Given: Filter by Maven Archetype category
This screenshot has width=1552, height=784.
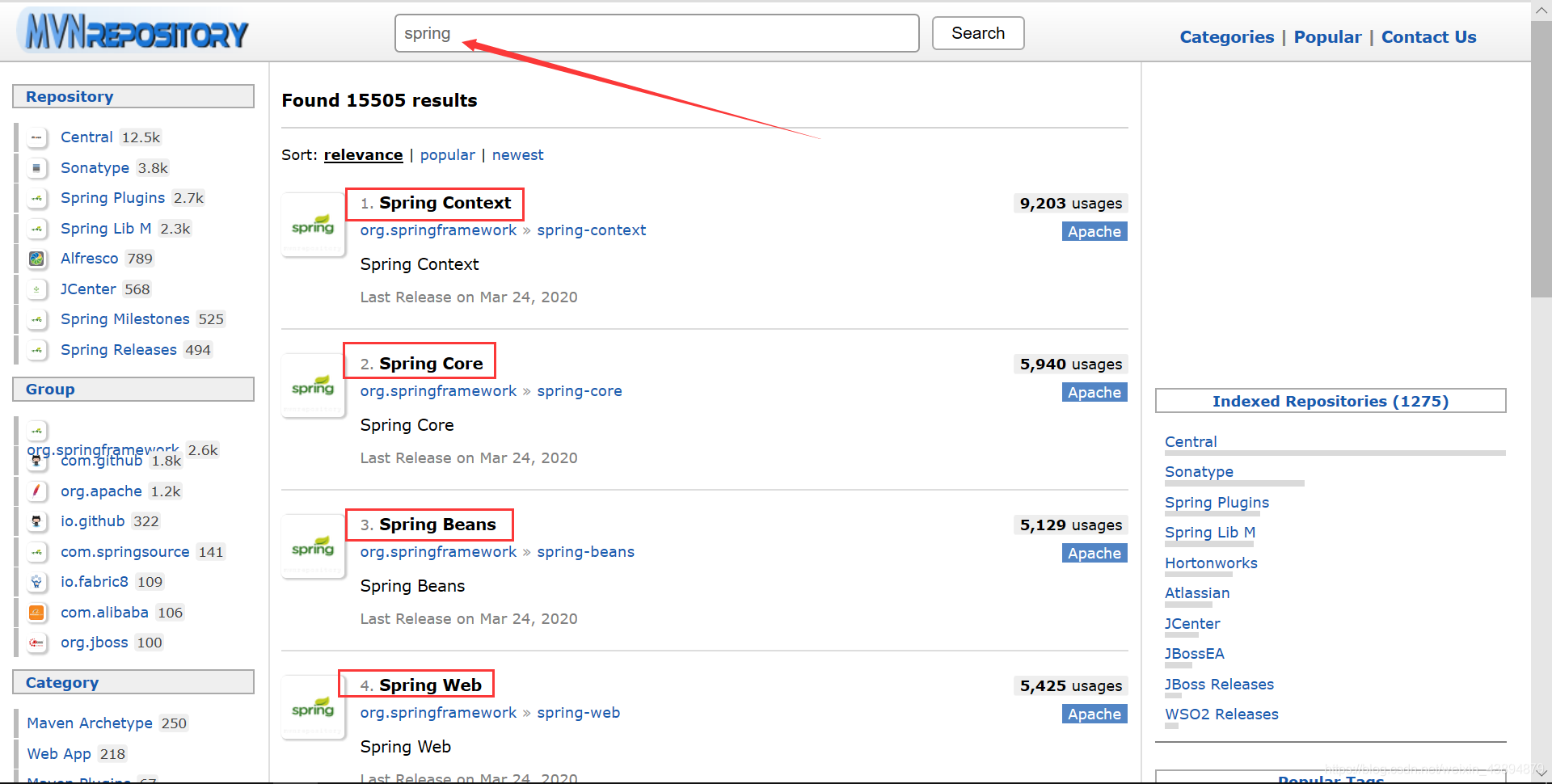Looking at the screenshot, I should pos(90,723).
